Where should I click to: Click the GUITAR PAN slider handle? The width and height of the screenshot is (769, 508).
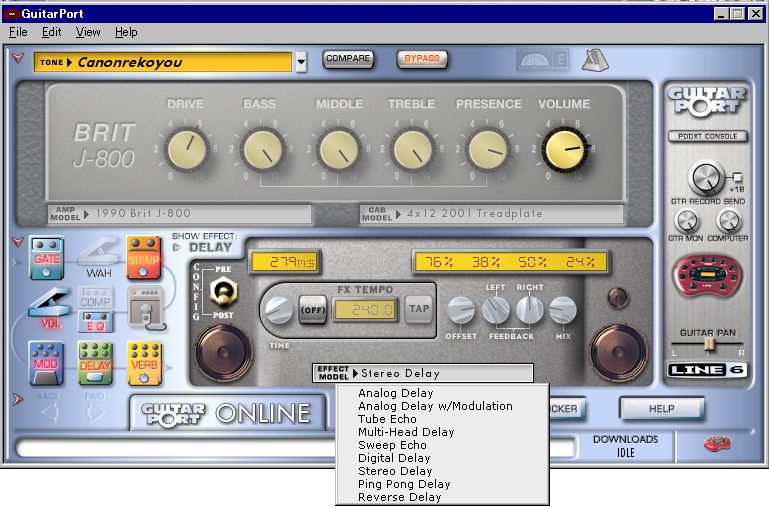point(708,345)
